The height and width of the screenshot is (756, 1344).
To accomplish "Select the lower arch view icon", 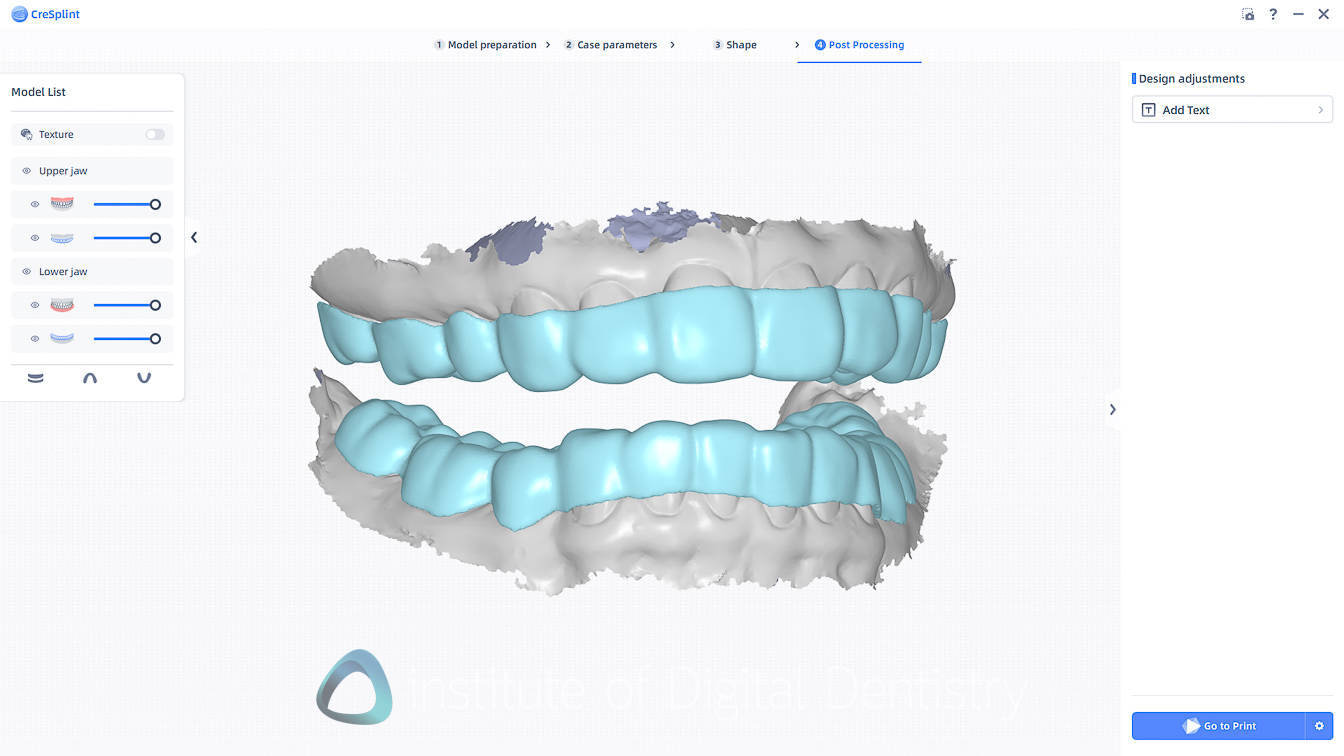I will point(144,378).
